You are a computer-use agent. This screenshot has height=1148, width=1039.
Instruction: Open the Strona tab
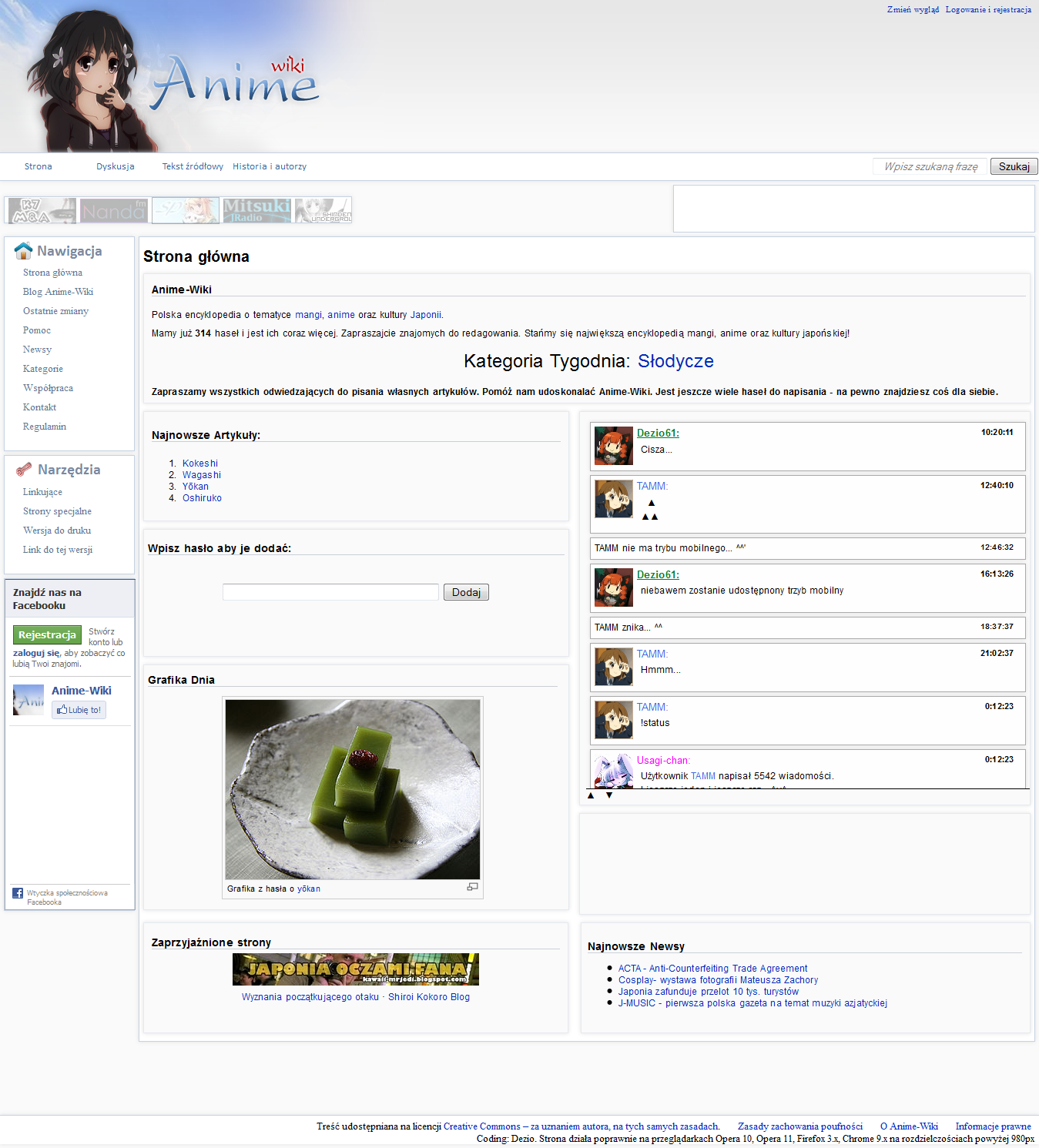coord(38,166)
